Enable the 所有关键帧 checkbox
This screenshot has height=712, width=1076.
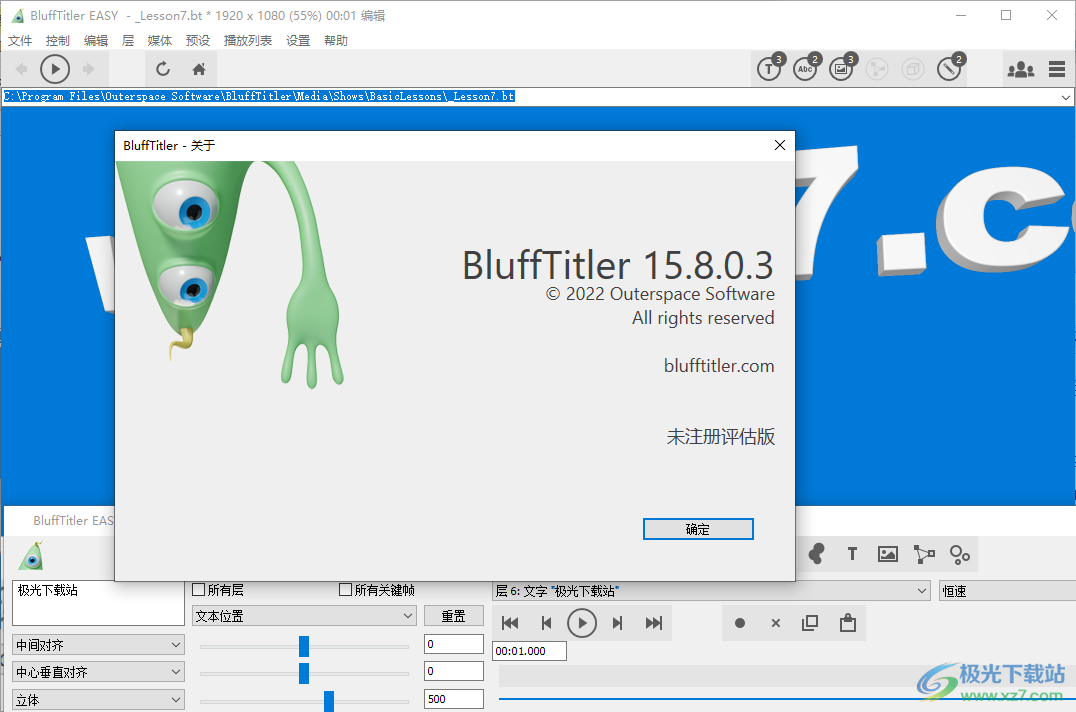[x=346, y=590]
